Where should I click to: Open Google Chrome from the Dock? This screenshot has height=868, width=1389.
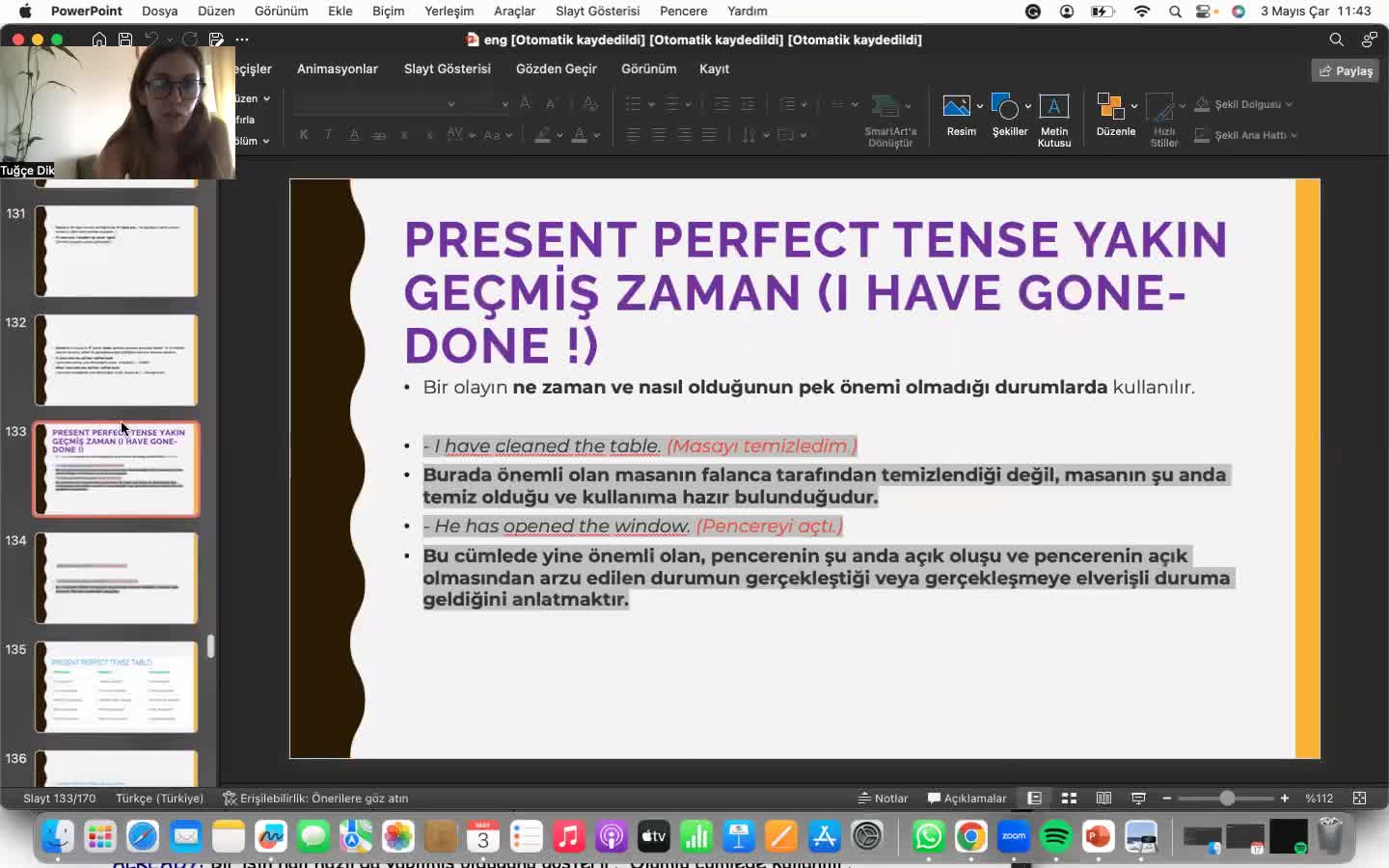coord(971,836)
